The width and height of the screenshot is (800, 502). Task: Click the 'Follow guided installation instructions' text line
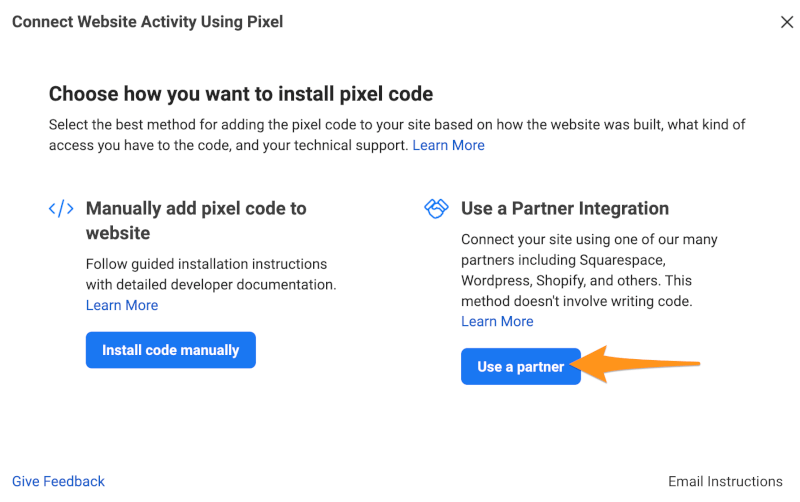206,264
